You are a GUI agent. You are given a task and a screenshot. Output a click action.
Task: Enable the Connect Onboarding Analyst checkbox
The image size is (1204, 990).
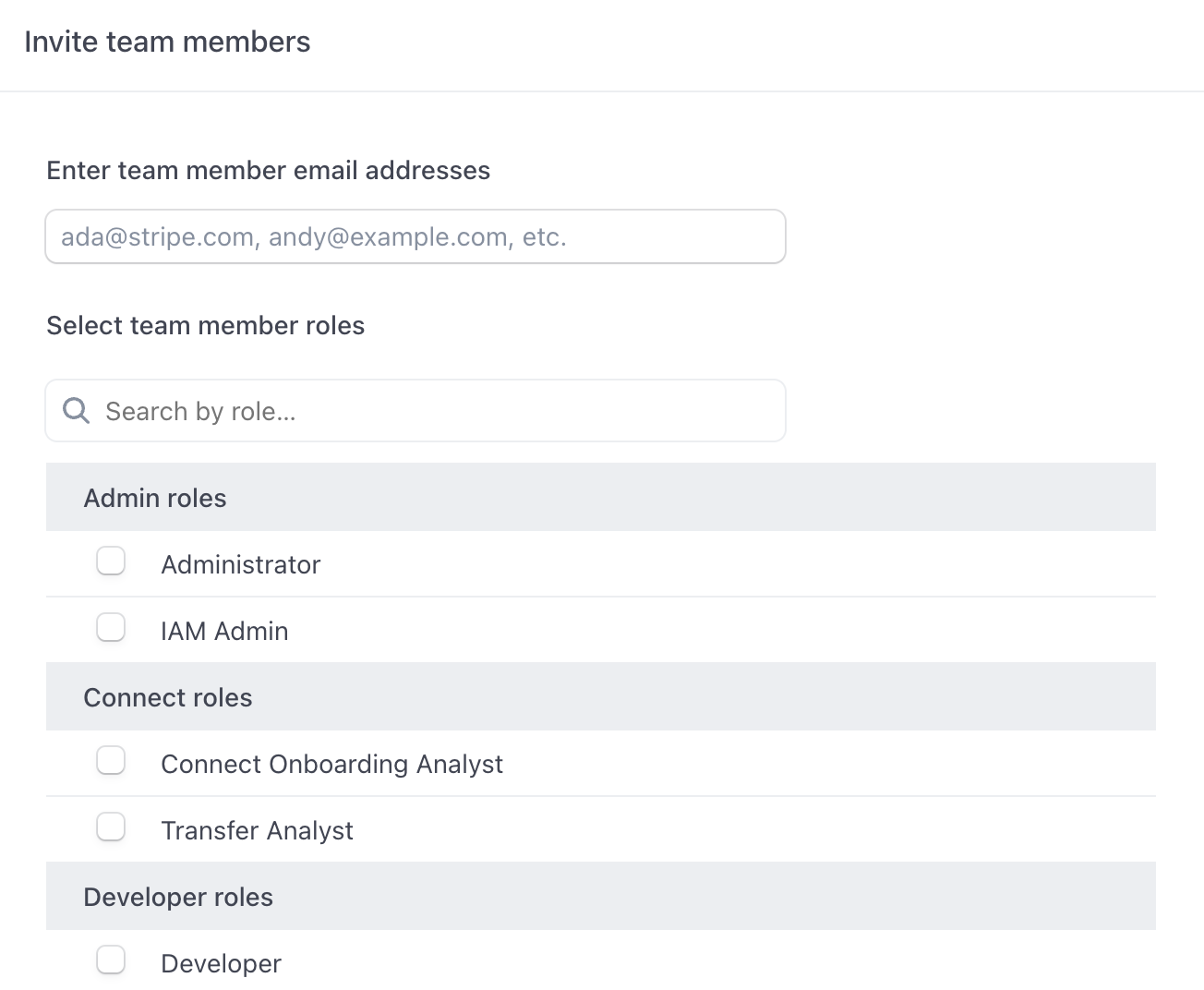tap(111, 760)
